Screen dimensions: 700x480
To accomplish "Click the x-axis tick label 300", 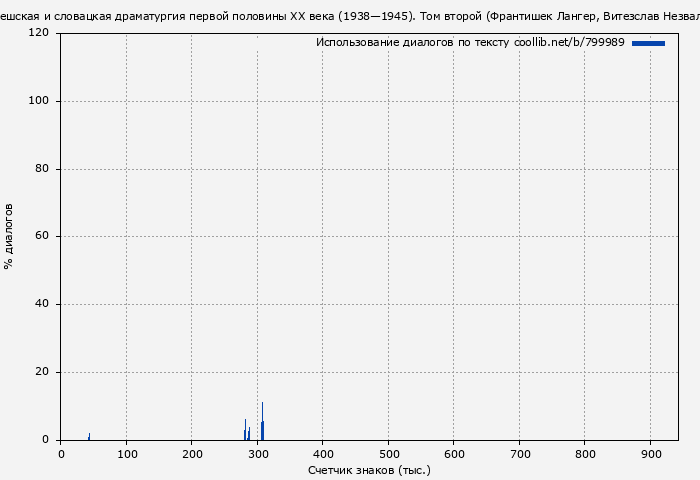I will [257, 454].
